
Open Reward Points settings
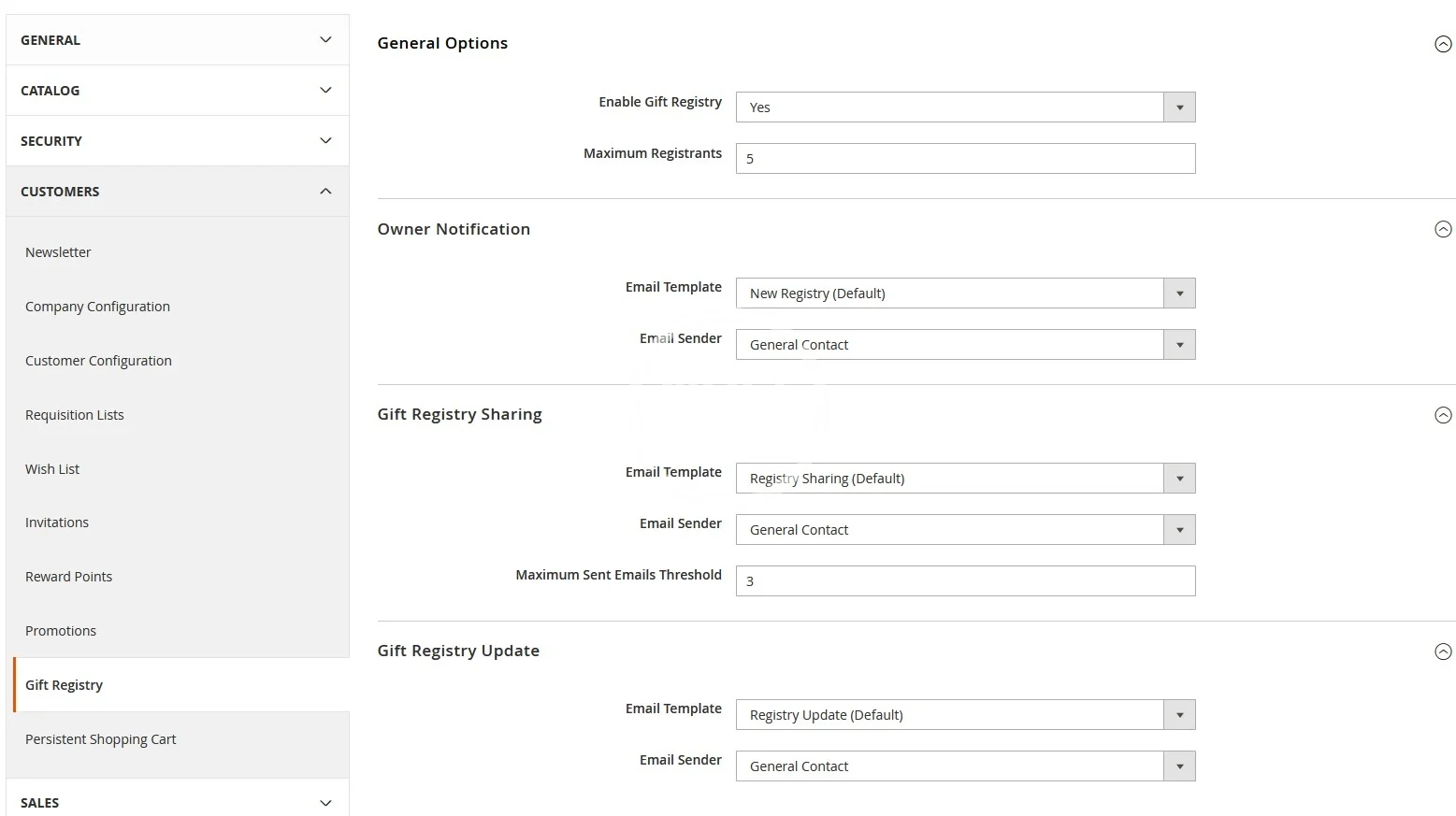click(x=68, y=577)
